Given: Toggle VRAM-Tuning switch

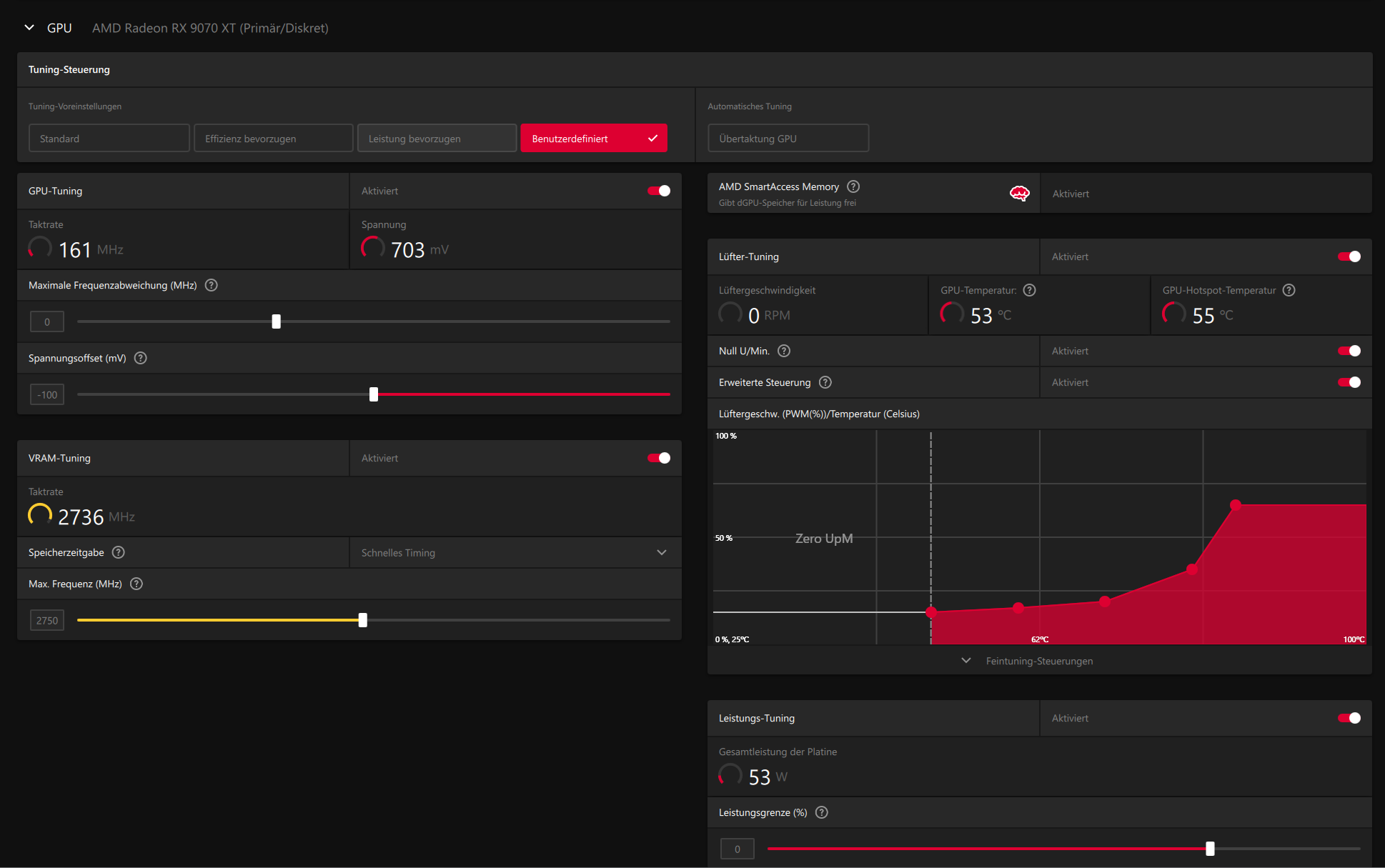Looking at the screenshot, I should [658, 458].
